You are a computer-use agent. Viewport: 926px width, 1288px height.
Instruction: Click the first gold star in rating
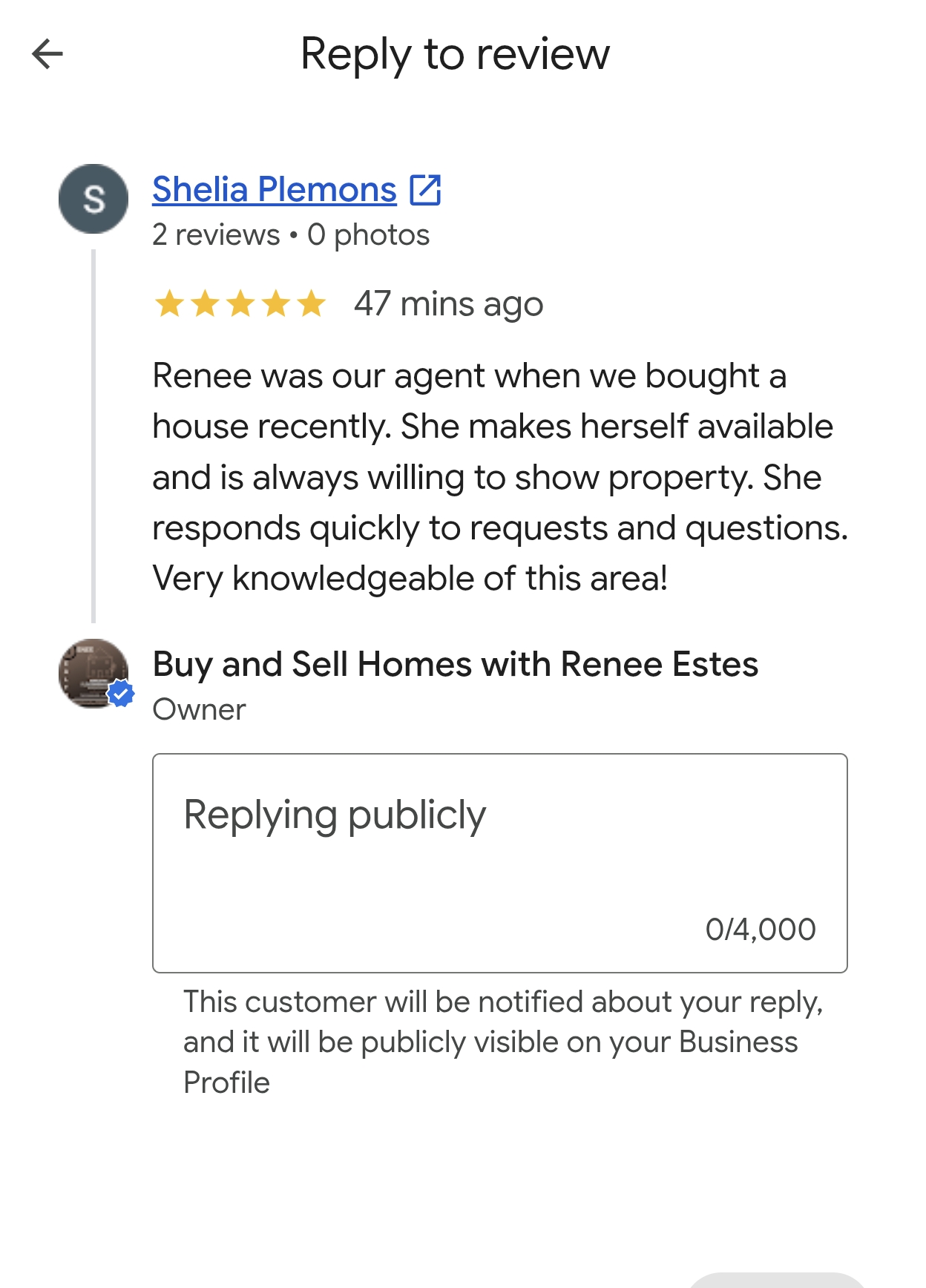(169, 304)
